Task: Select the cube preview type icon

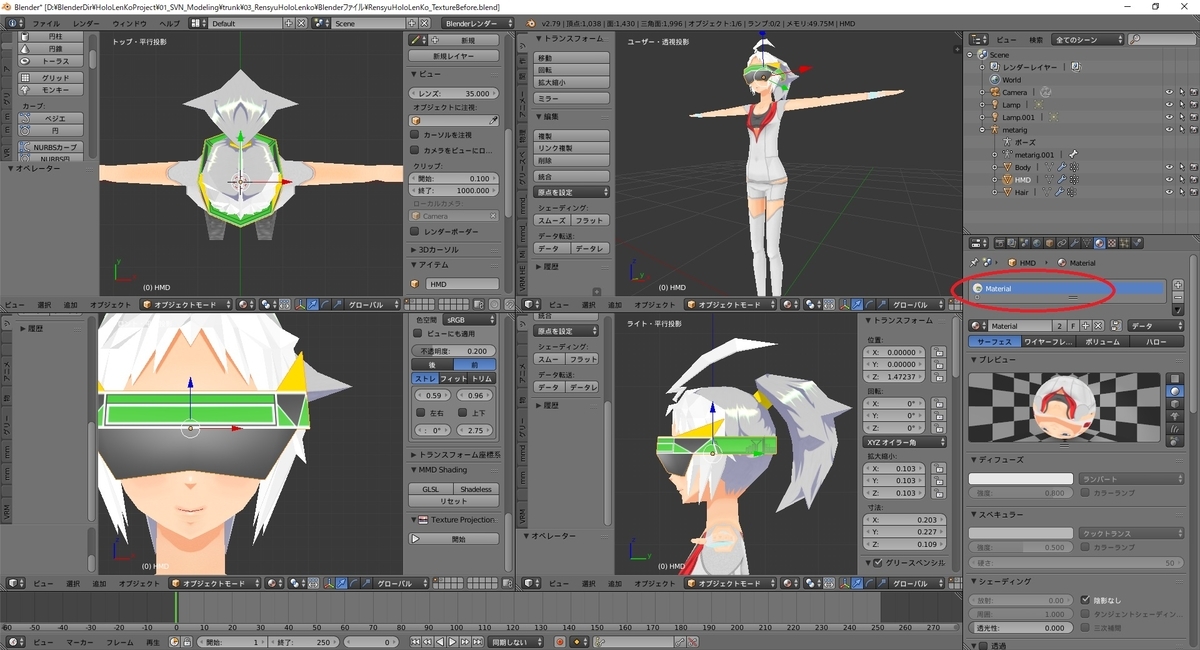Action: click(x=1175, y=404)
